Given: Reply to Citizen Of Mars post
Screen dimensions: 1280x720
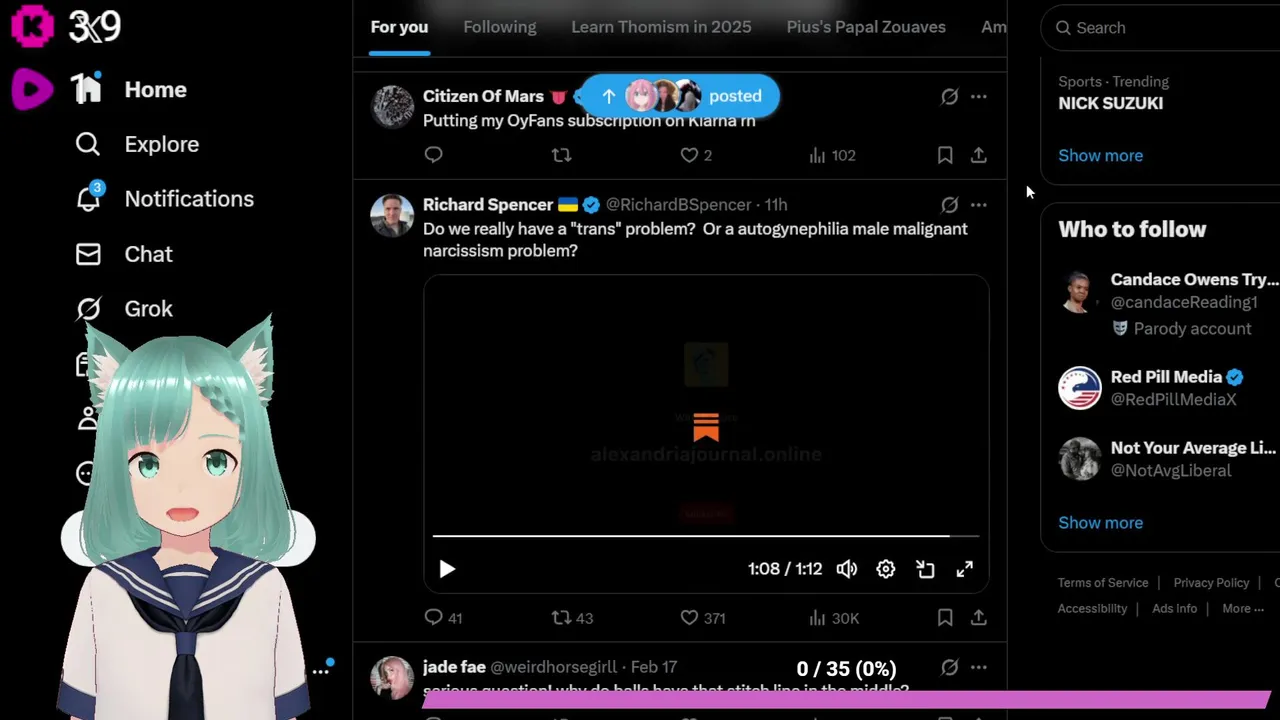Looking at the screenshot, I should pyautogui.click(x=433, y=155).
